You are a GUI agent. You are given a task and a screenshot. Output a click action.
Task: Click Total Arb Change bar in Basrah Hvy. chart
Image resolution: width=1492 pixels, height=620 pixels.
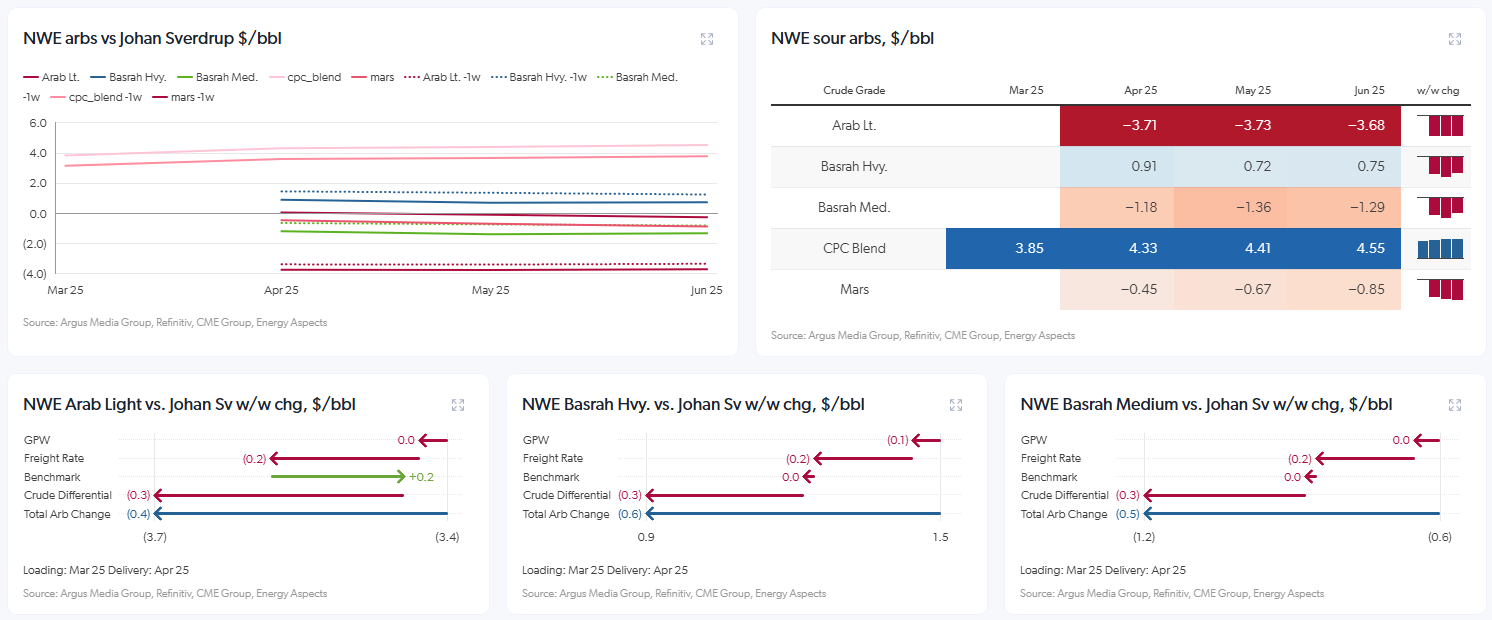pos(793,514)
